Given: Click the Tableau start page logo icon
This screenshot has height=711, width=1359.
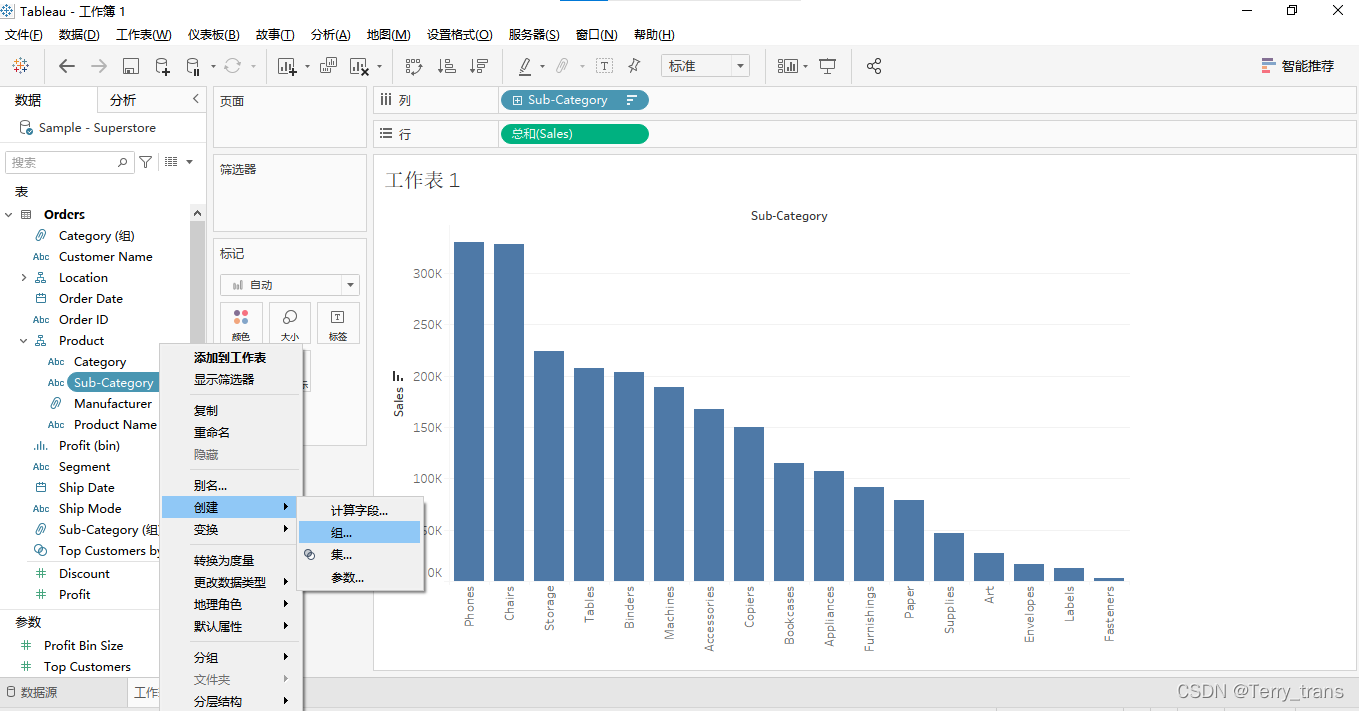Looking at the screenshot, I should point(20,66).
